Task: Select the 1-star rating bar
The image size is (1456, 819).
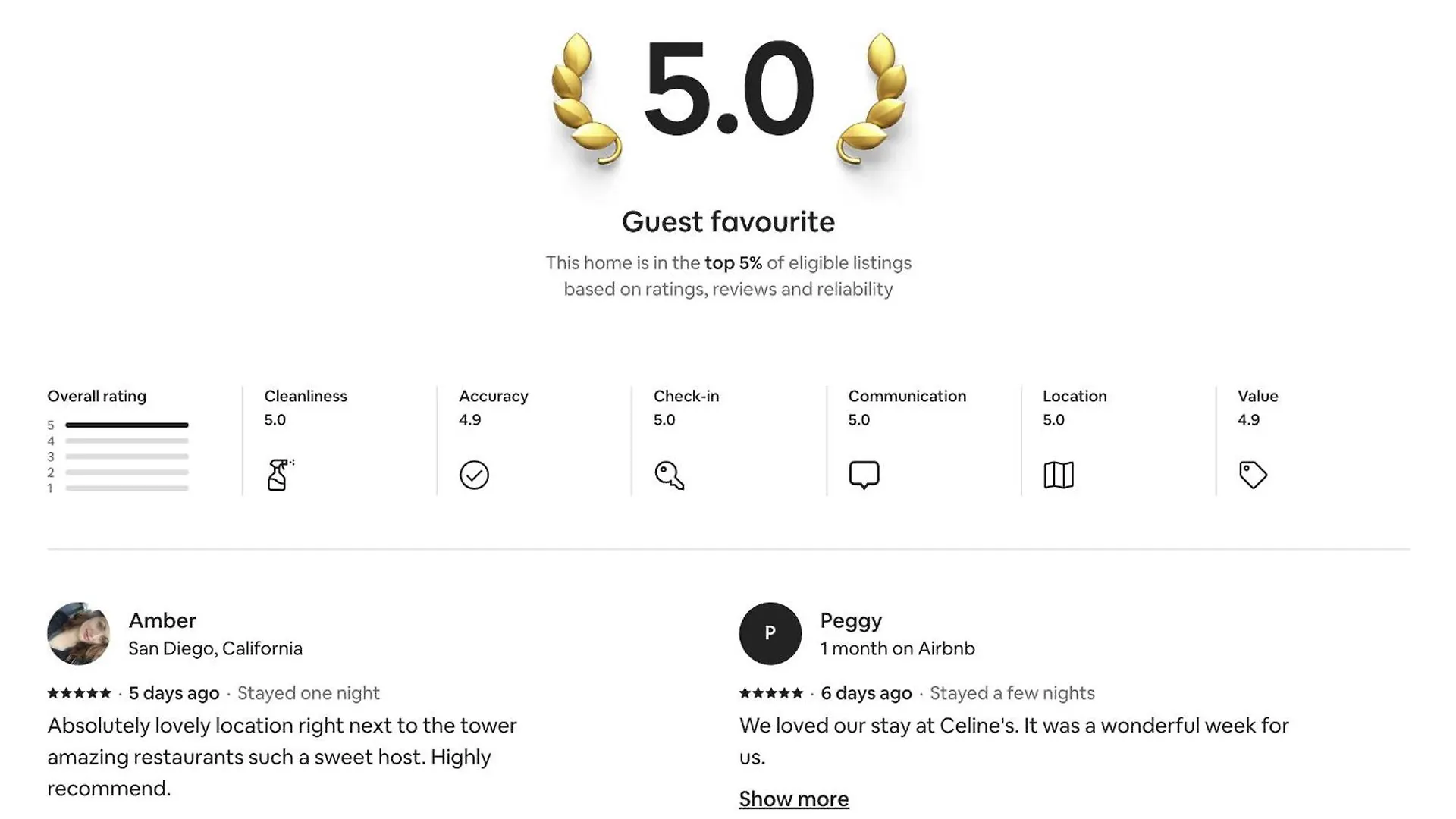Action: tap(127, 488)
